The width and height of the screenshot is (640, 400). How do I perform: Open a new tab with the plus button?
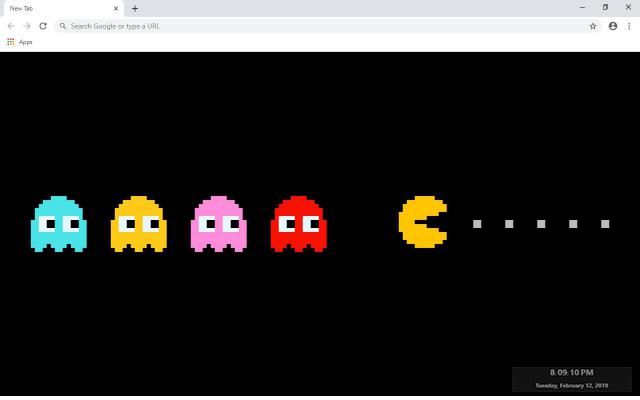pyautogui.click(x=135, y=8)
